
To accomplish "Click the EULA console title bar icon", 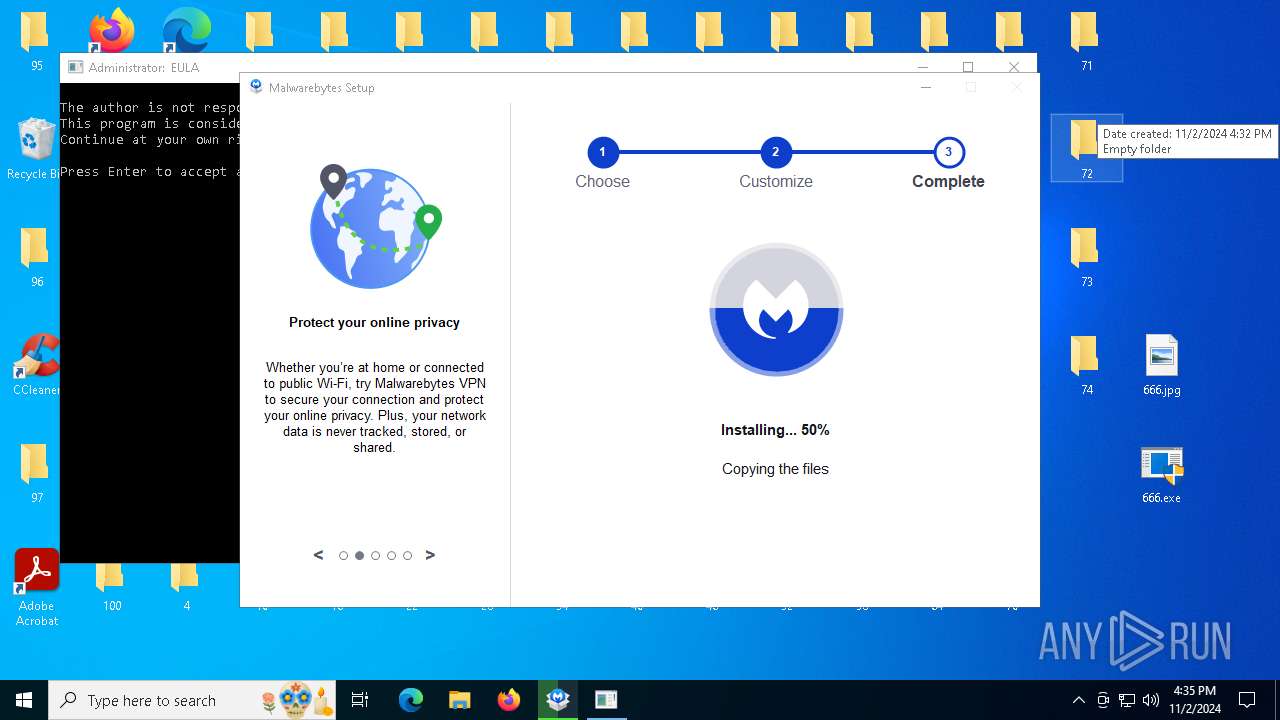I will coord(75,67).
